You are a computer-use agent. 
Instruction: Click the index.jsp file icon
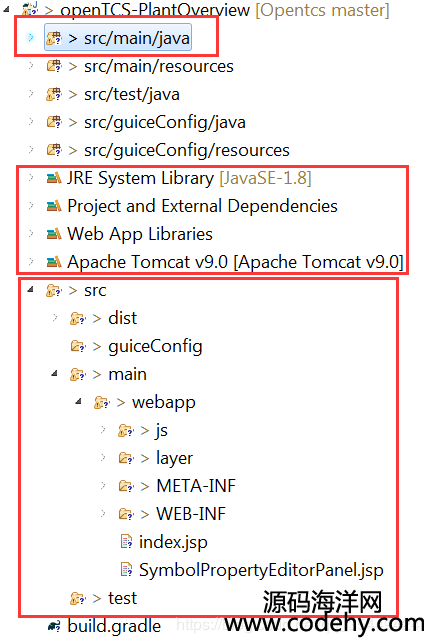[127, 542]
